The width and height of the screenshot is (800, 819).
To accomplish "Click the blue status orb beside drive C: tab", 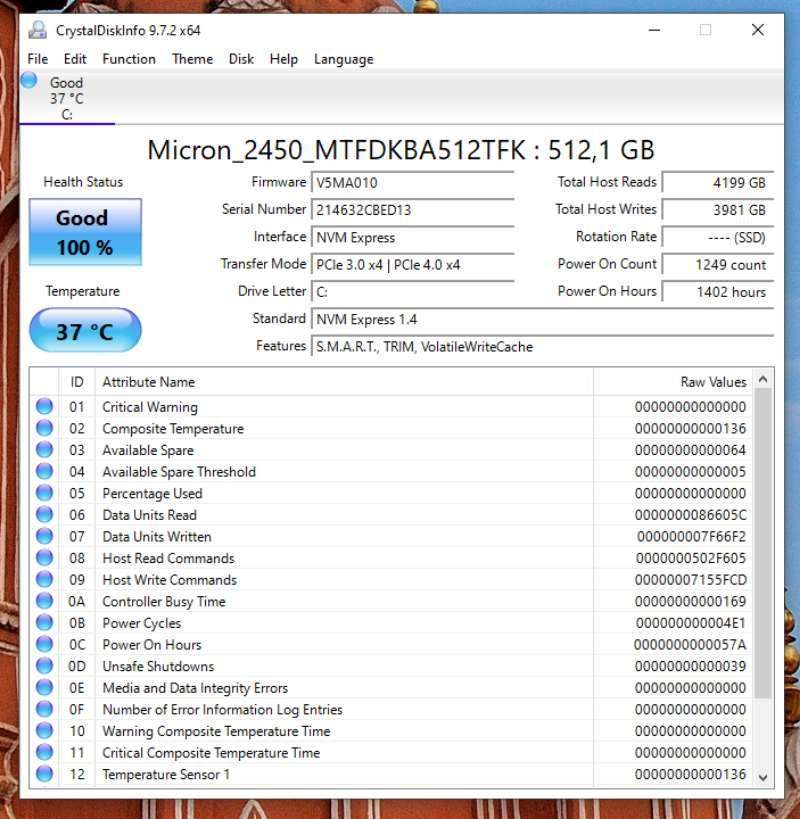I will (x=29, y=80).
